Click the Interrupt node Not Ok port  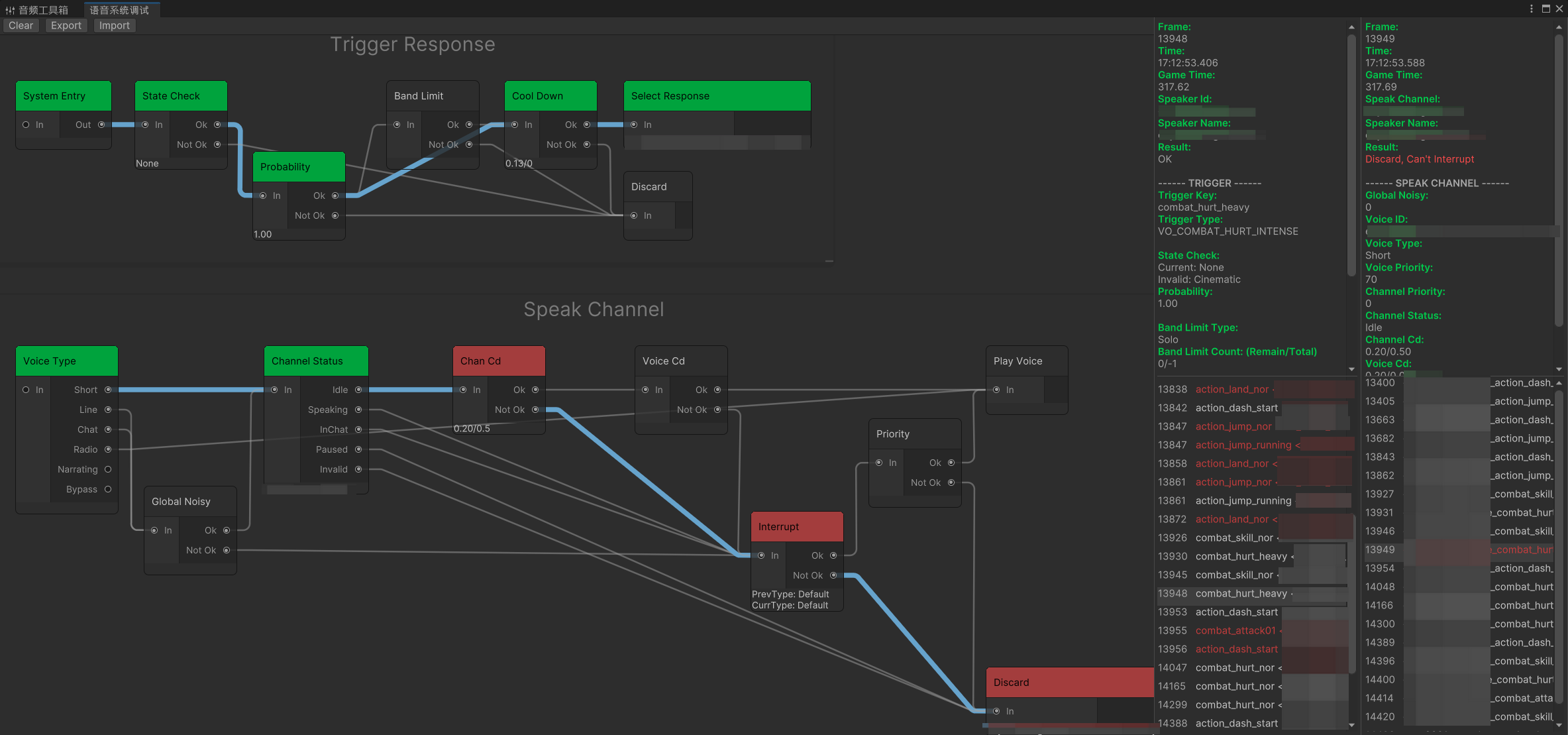click(833, 575)
